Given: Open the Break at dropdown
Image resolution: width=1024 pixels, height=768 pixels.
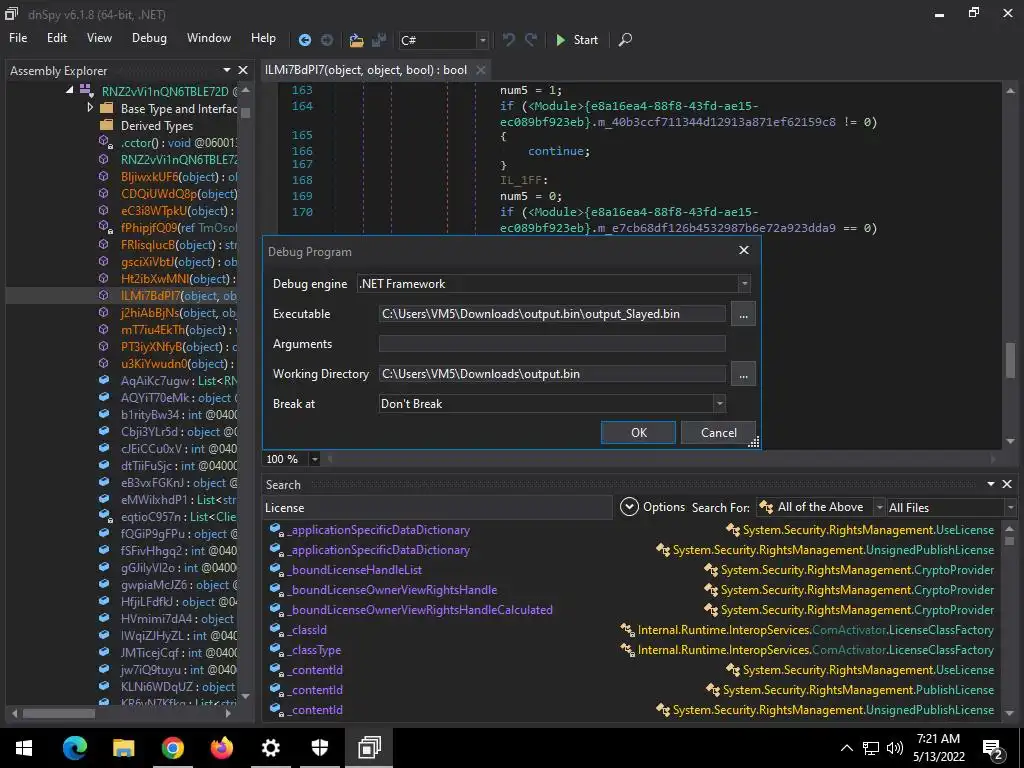Looking at the screenshot, I should tap(718, 404).
